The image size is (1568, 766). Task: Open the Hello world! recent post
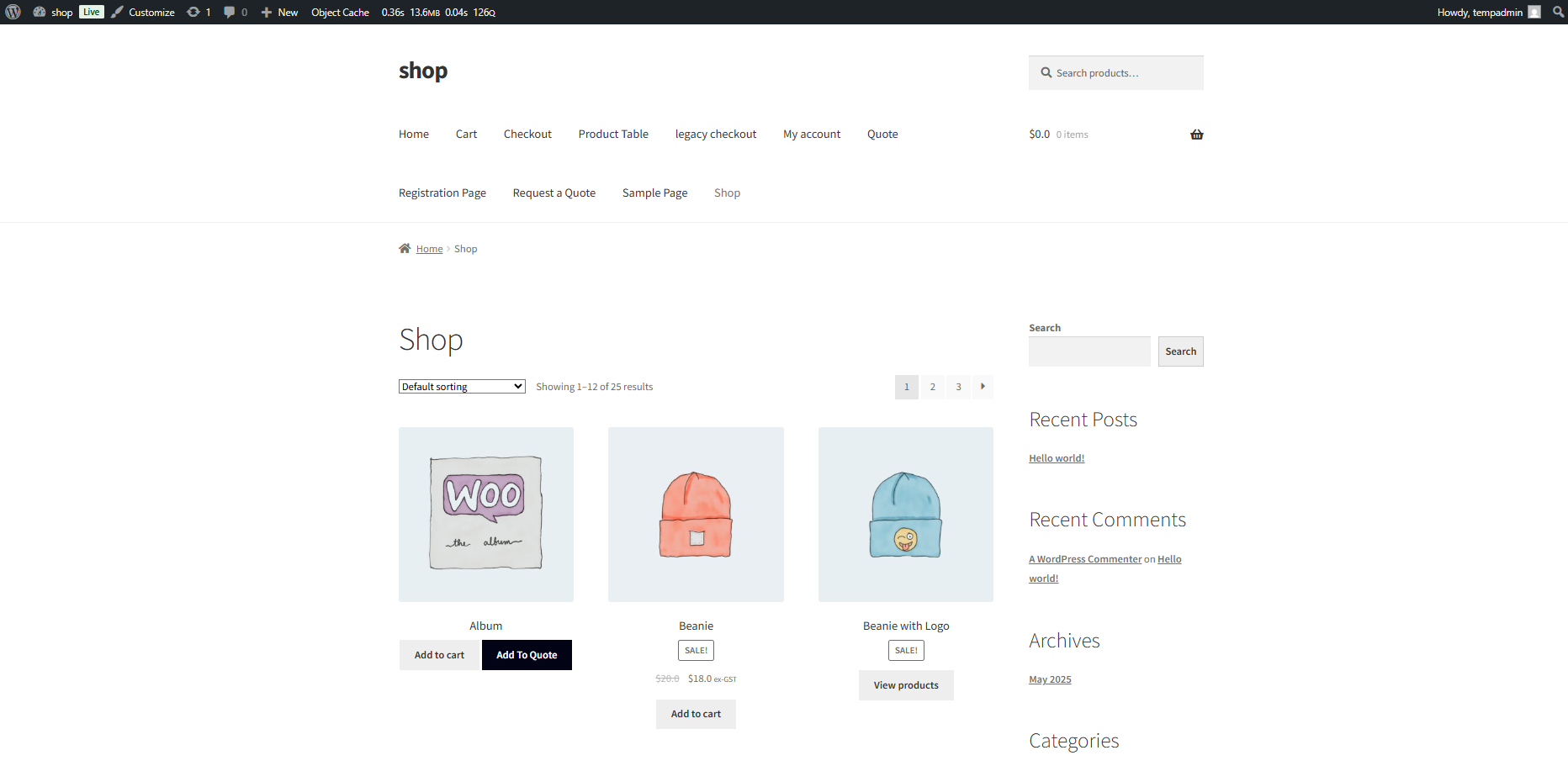[x=1057, y=458]
